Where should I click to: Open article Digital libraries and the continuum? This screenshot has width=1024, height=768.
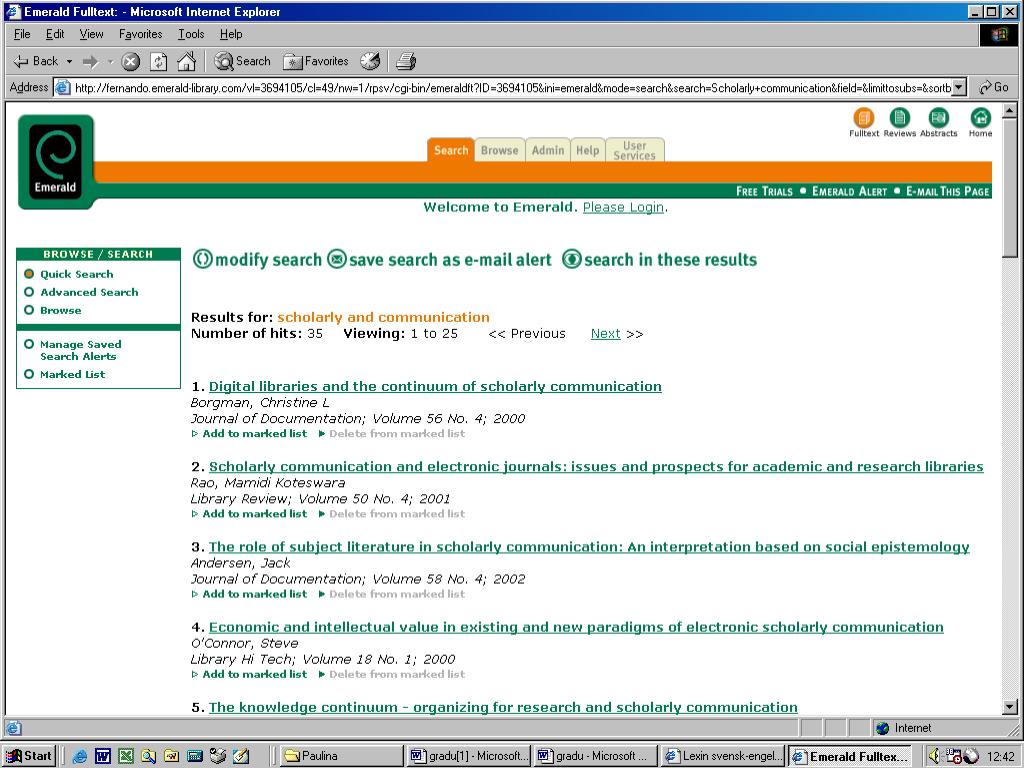click(x=435, y=387)
